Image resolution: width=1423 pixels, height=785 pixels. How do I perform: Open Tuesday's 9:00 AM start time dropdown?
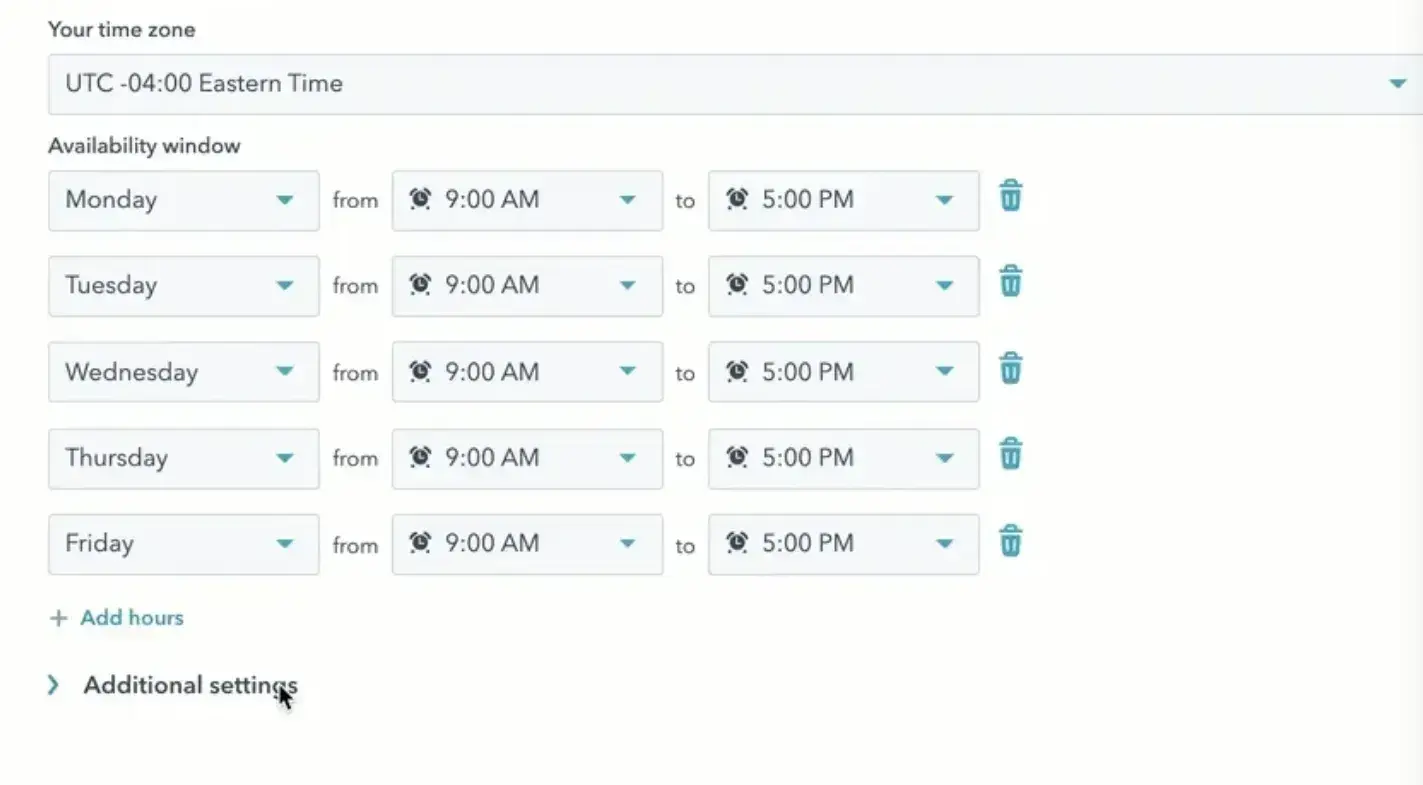point(627,285)
